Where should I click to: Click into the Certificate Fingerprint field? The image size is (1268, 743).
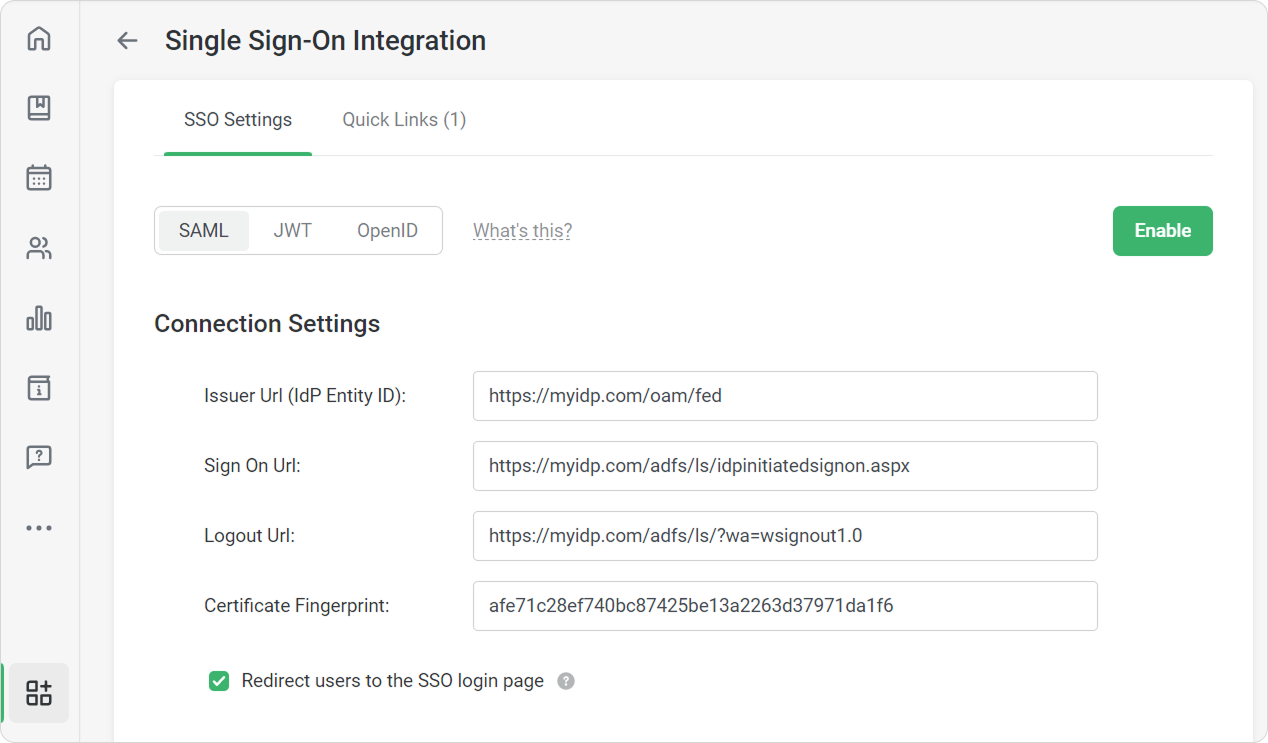(784, 606)
